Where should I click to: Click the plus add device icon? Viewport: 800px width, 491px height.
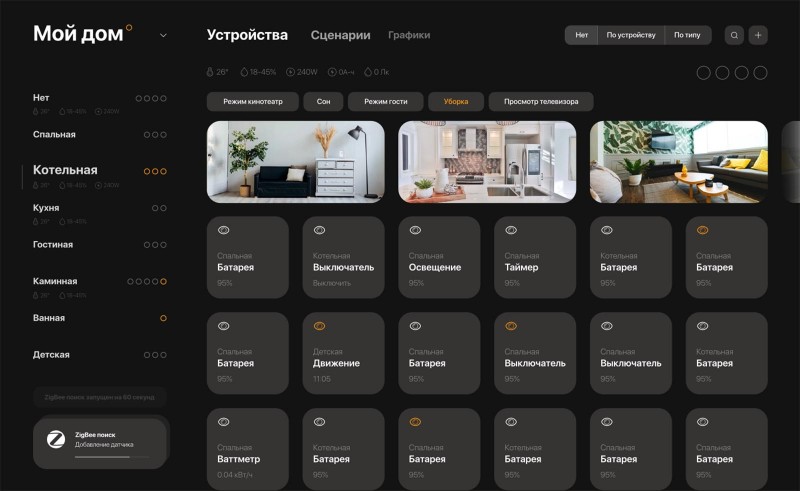pyautogui.click(x=758, y=35)
